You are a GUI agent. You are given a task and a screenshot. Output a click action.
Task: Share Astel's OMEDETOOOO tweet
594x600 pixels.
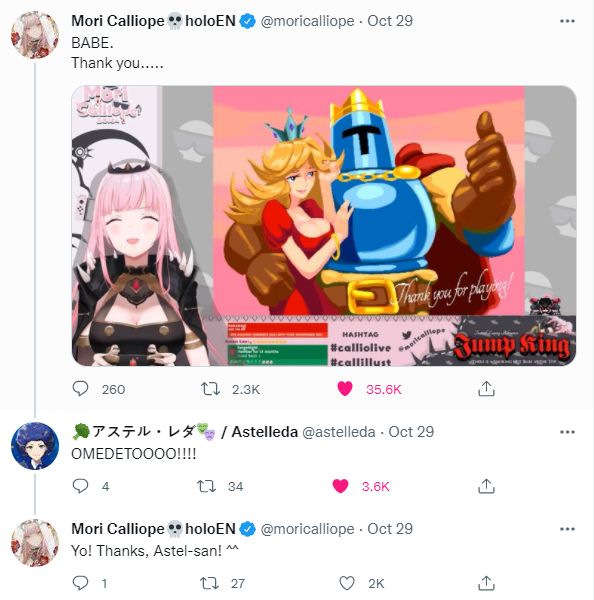pyautogui.click(x=486, y=486)
